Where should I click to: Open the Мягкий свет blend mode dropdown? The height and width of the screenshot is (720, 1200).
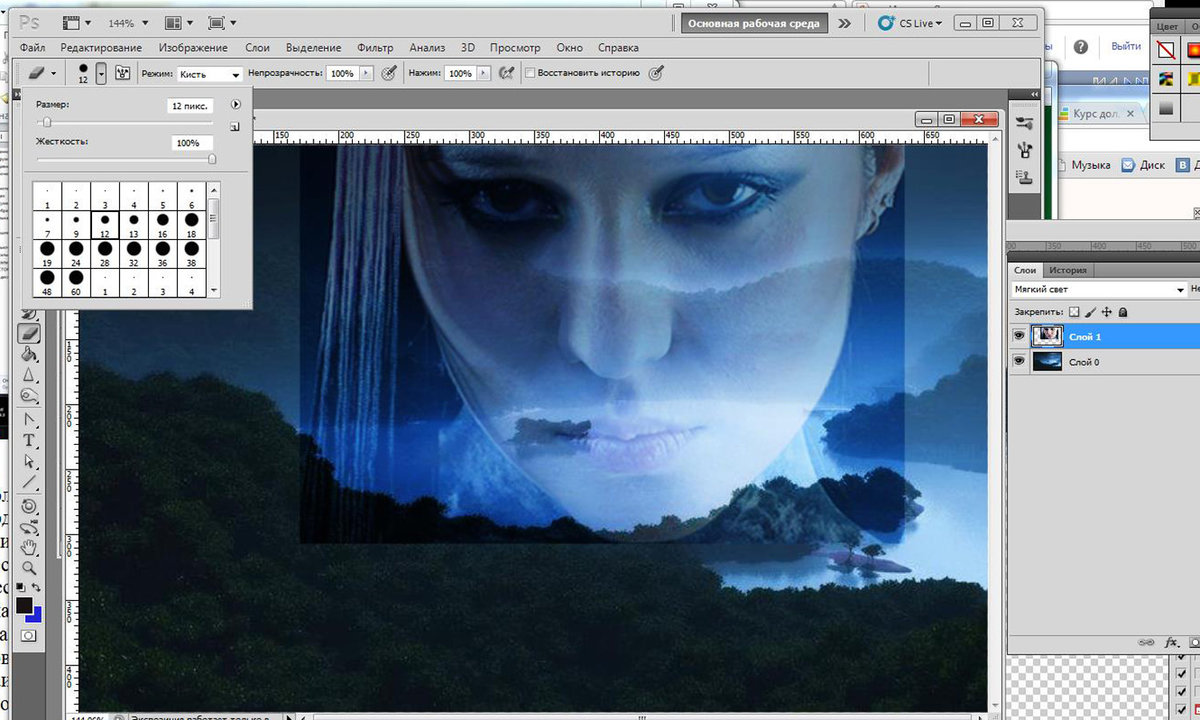click(x=1098, y=290)
